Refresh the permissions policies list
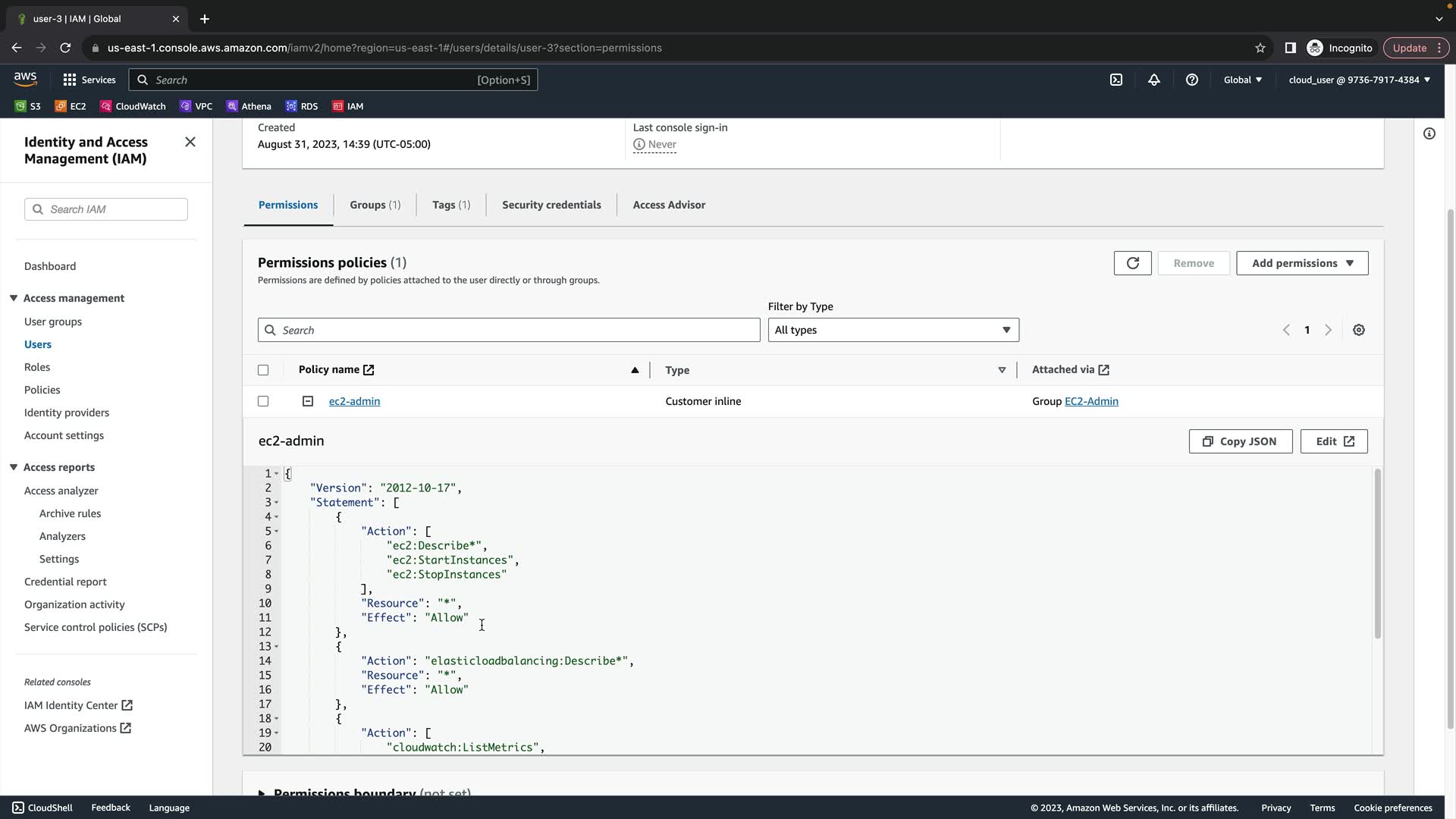 [x=1132, y=263]
